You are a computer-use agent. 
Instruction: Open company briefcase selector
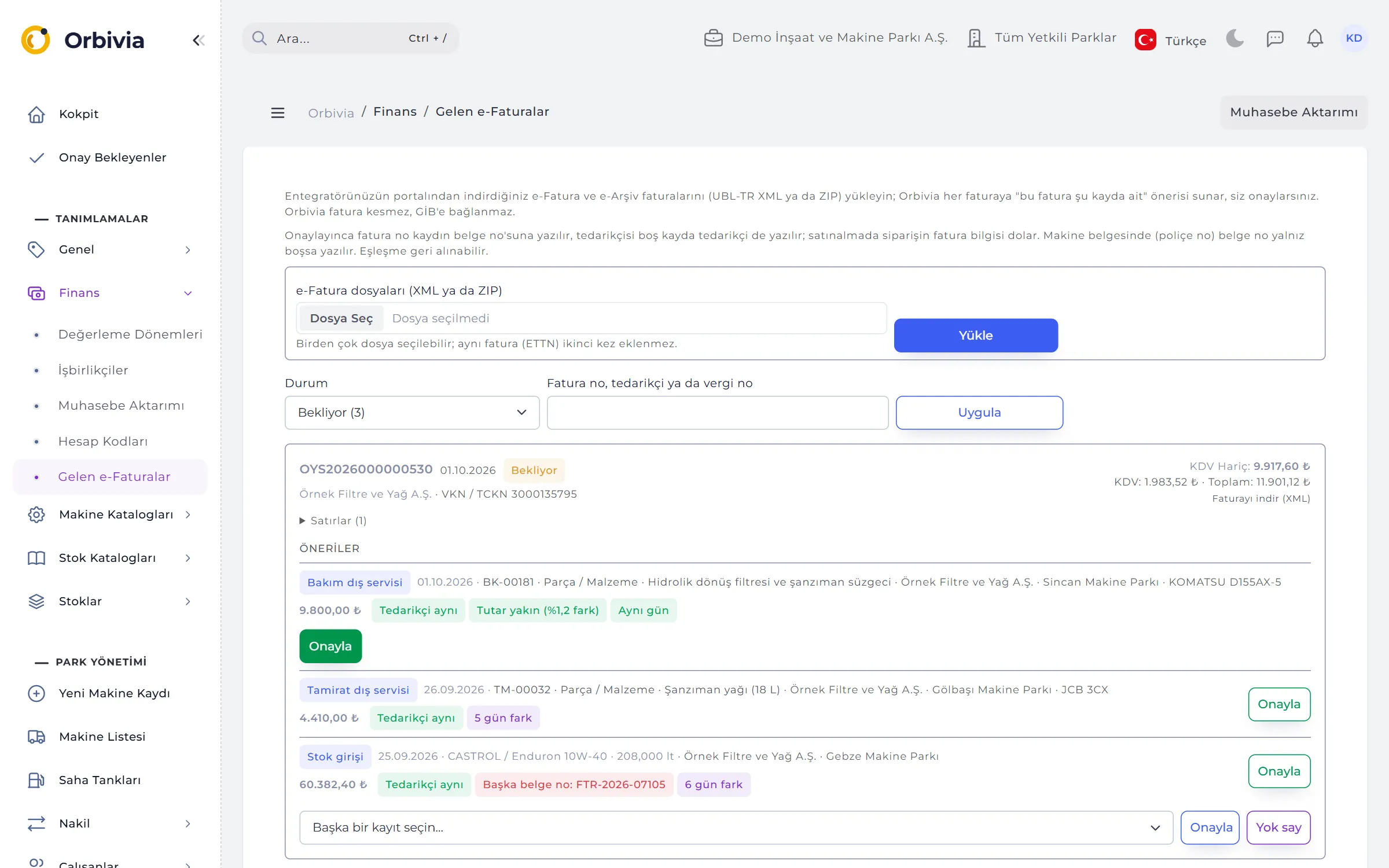825,38
